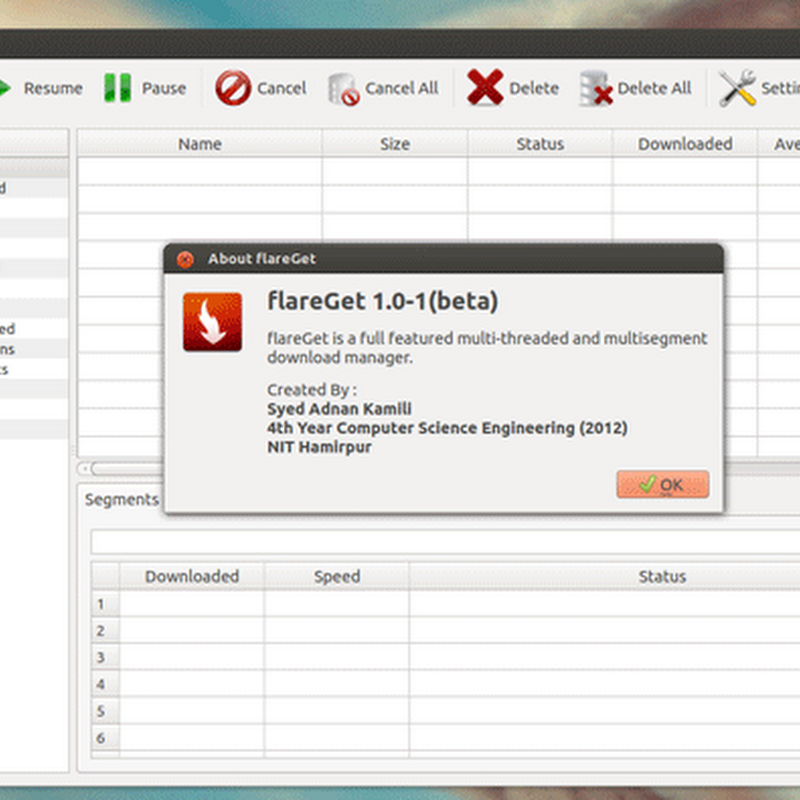Select segment row 5
800x800 pixels.
click(105, 711)
